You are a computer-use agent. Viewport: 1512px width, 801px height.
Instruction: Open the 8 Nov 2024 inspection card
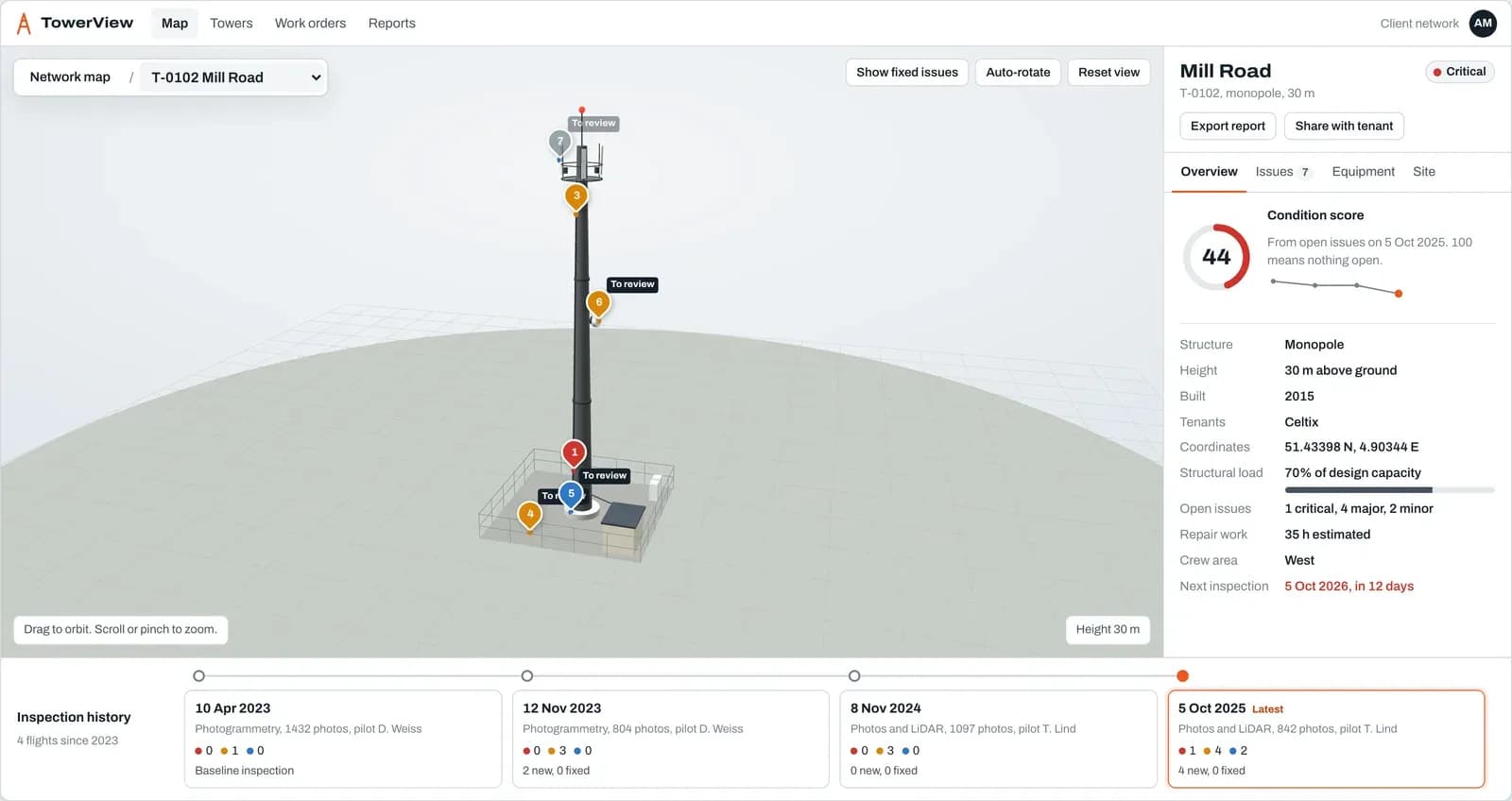998,739
